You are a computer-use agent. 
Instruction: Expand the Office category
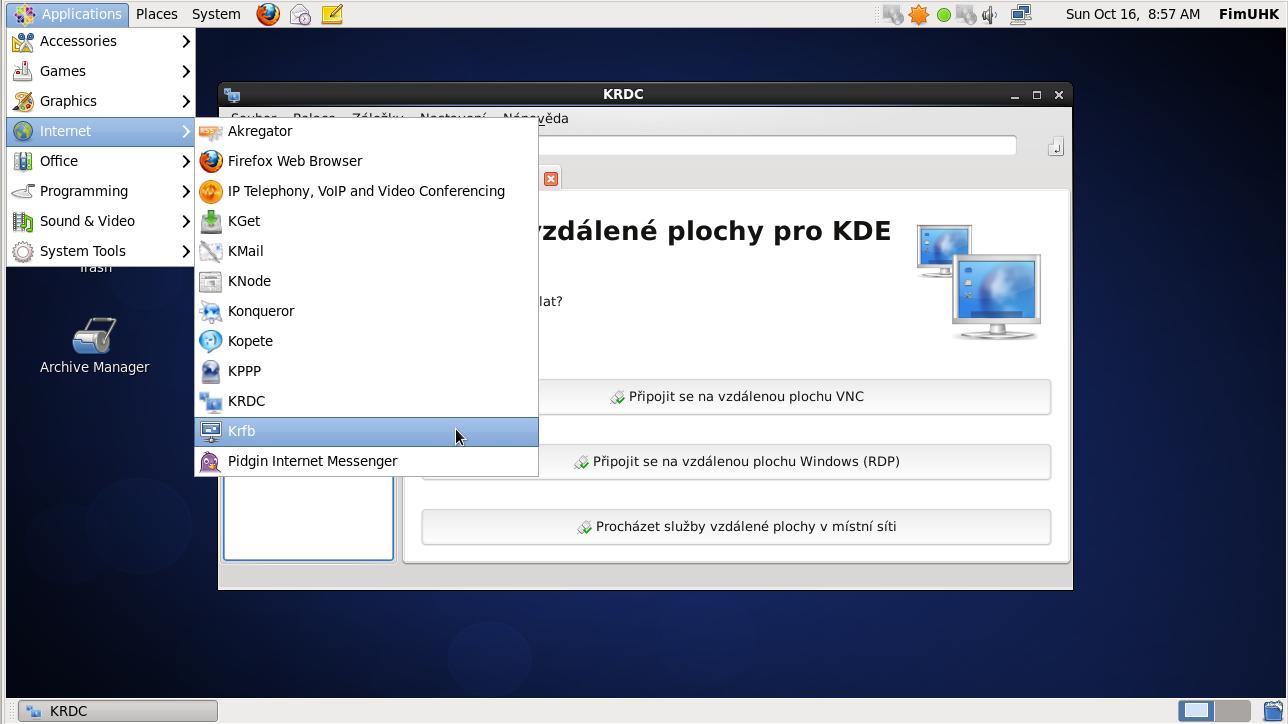click(101, 161)
